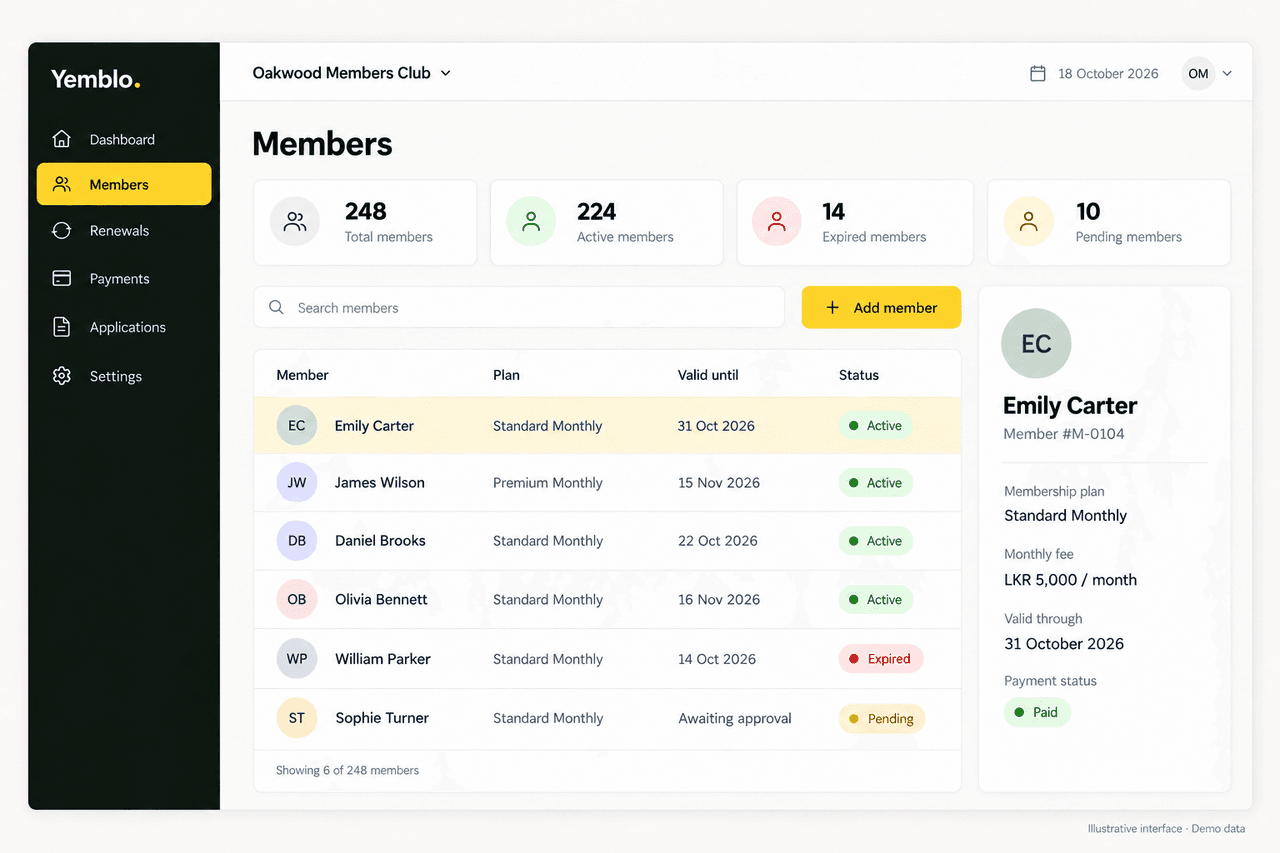
Task: Click the large EC avatar in details panel
Action: tap(1036, 344)
